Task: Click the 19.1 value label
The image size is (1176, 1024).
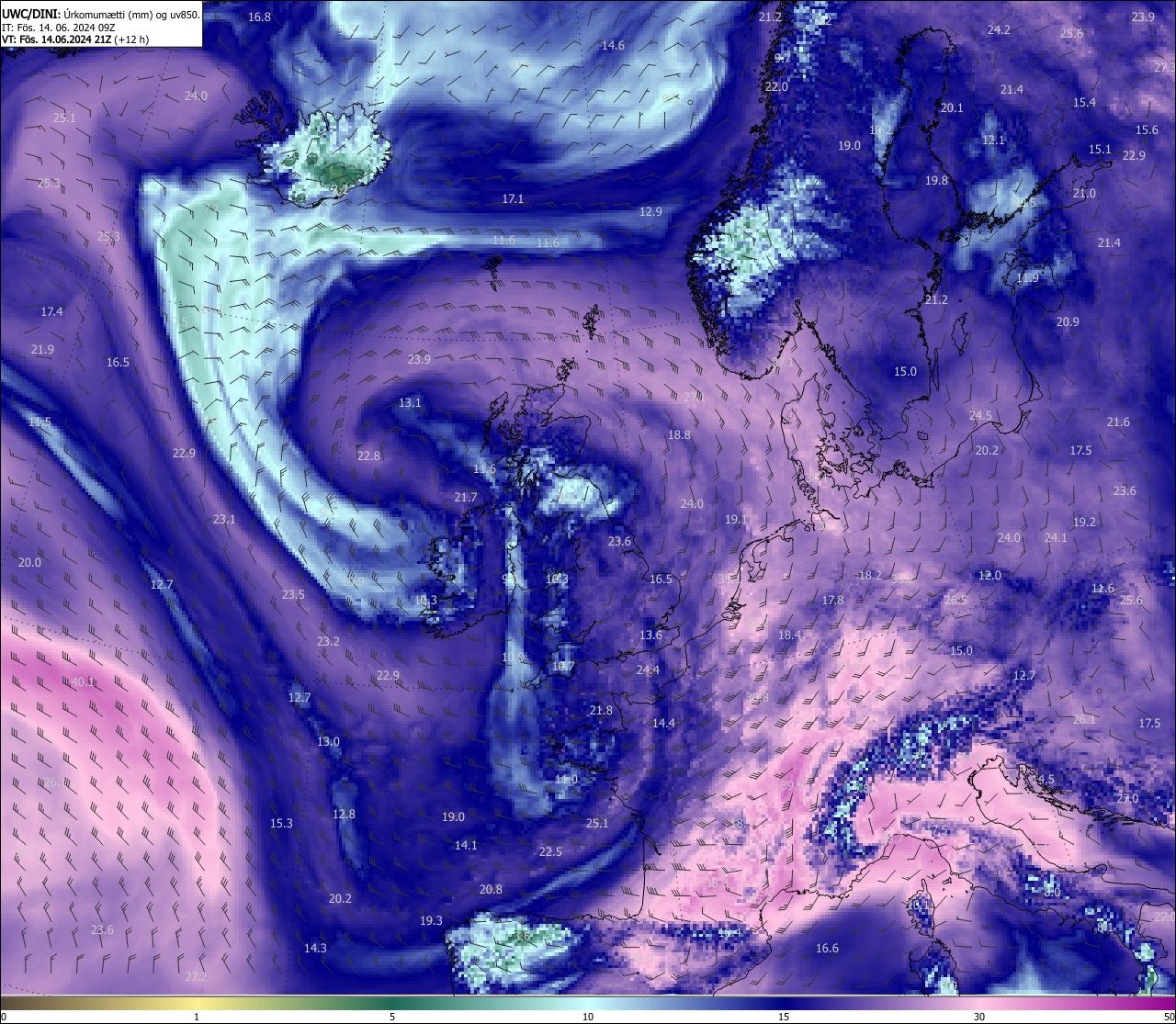Action: [735, 519]
